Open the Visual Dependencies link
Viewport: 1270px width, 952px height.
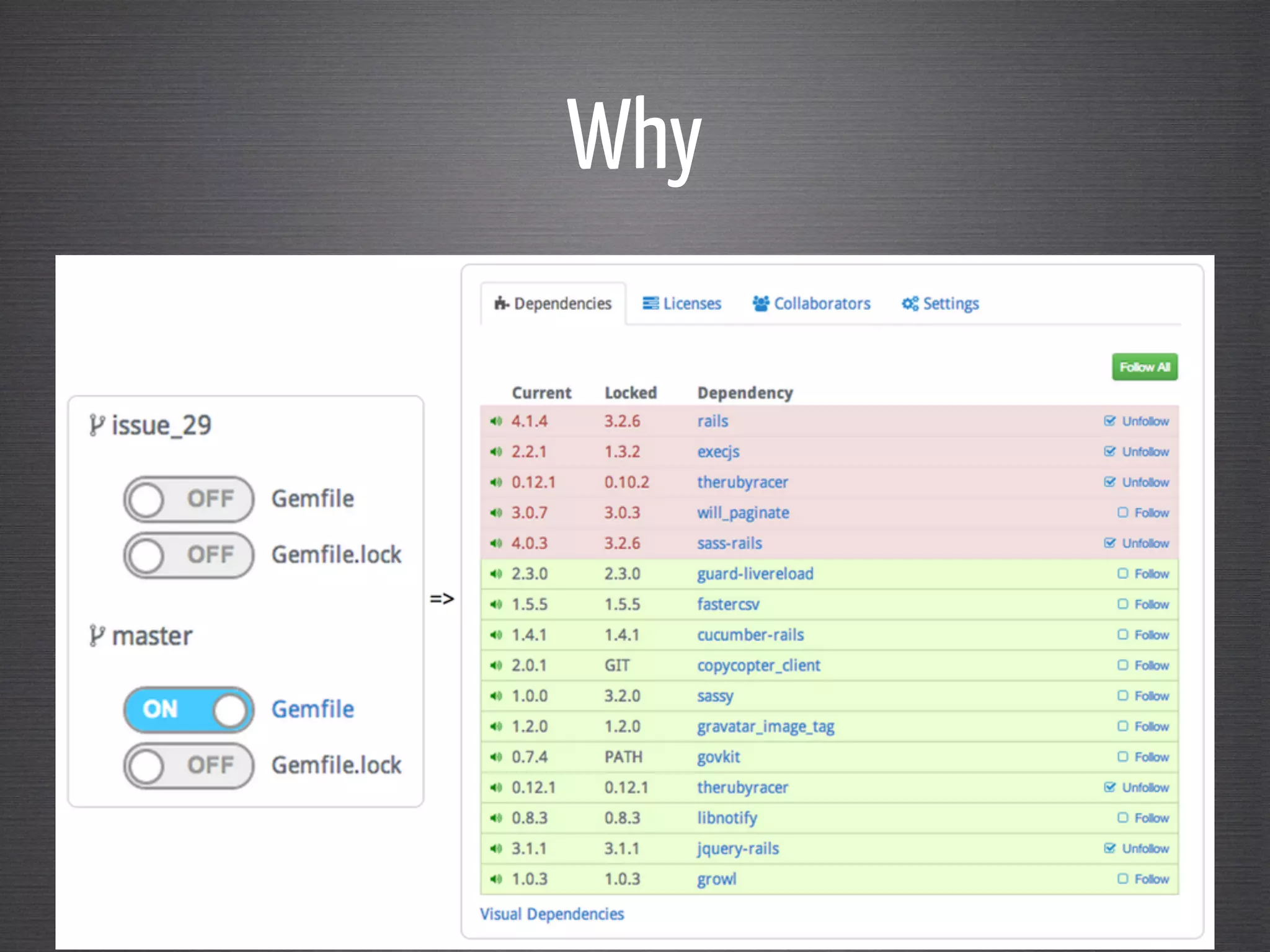click(552, 914)
